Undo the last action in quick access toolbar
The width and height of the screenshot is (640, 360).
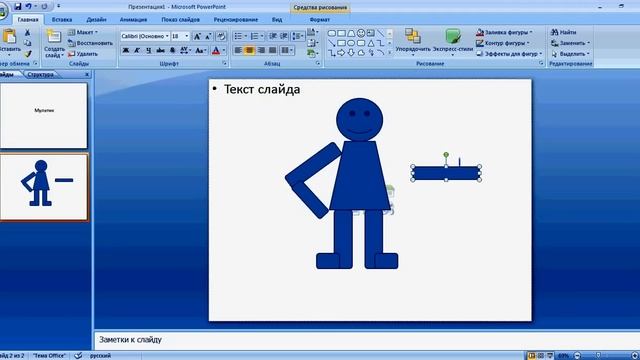click(x=29, y=7)
